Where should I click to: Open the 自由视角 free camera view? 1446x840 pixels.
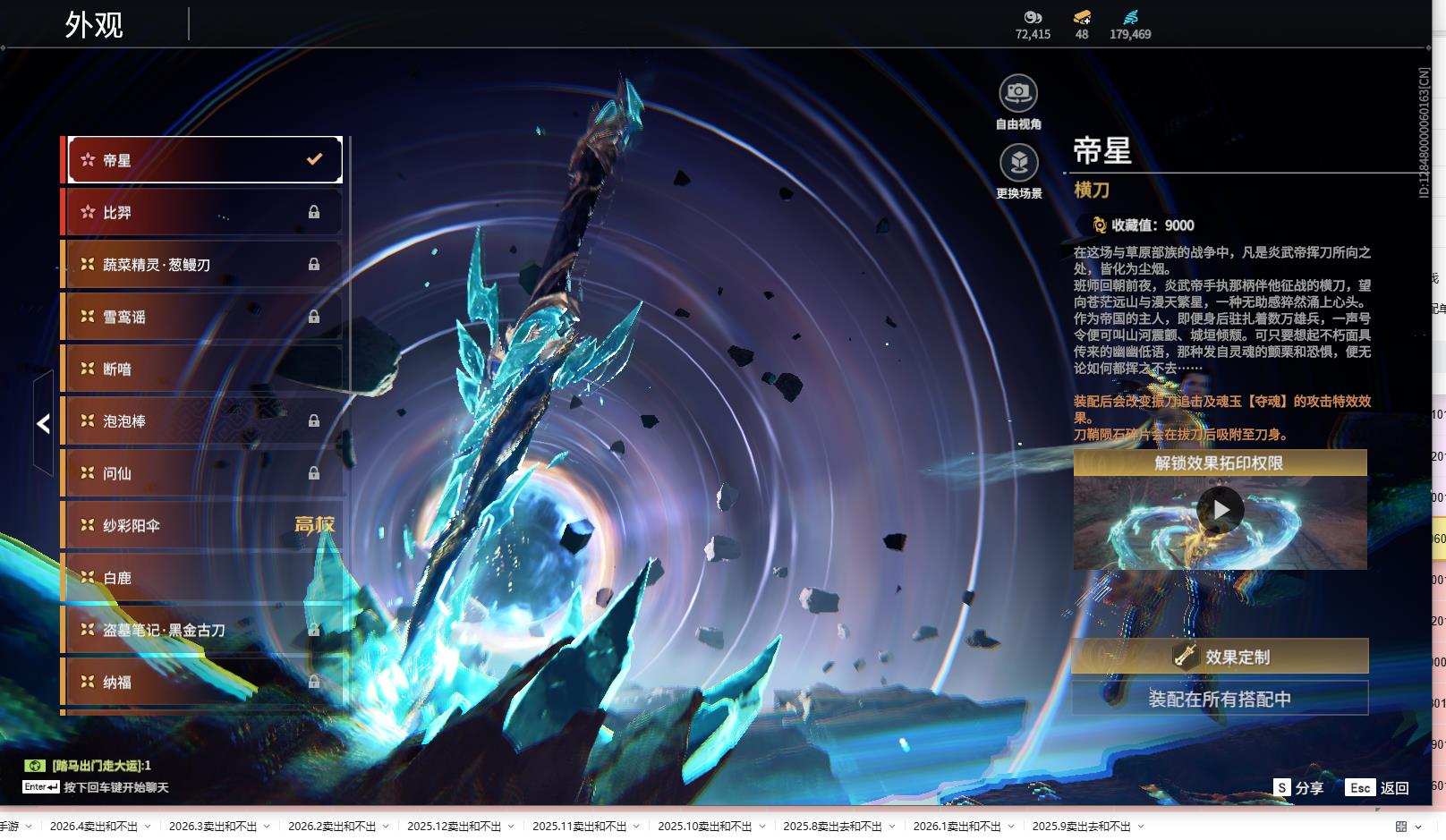(x=1018, y=92)
